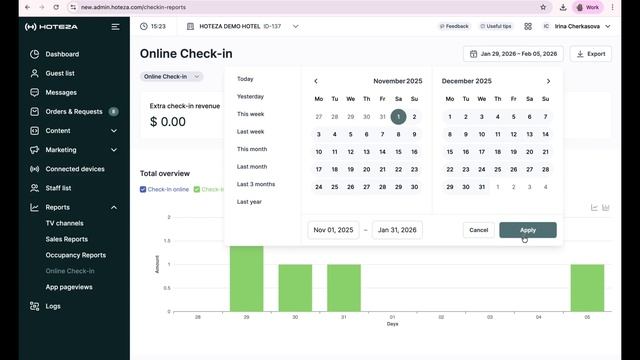This screenshot has height=360, width=640.
Task: Edit the start date Nov 01, 2025 field
Action: [333, 230]
